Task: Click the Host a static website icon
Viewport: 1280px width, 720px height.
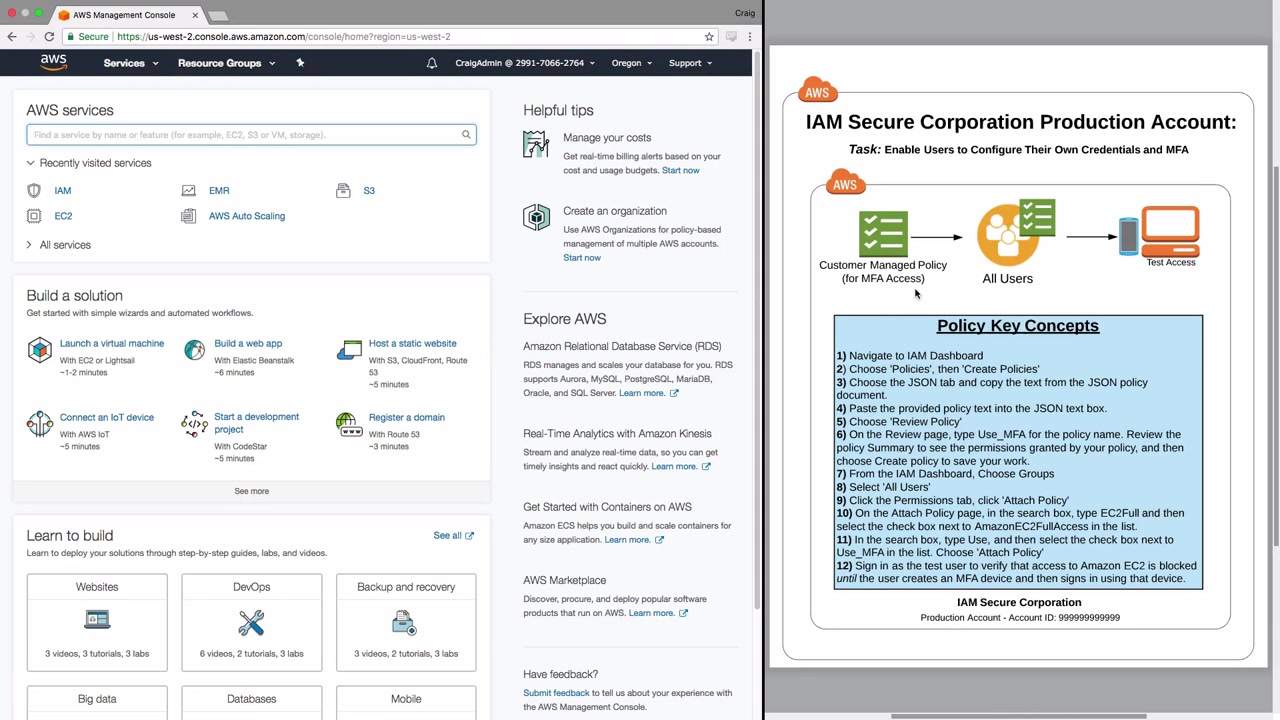Action: click(x=349, y=350)
